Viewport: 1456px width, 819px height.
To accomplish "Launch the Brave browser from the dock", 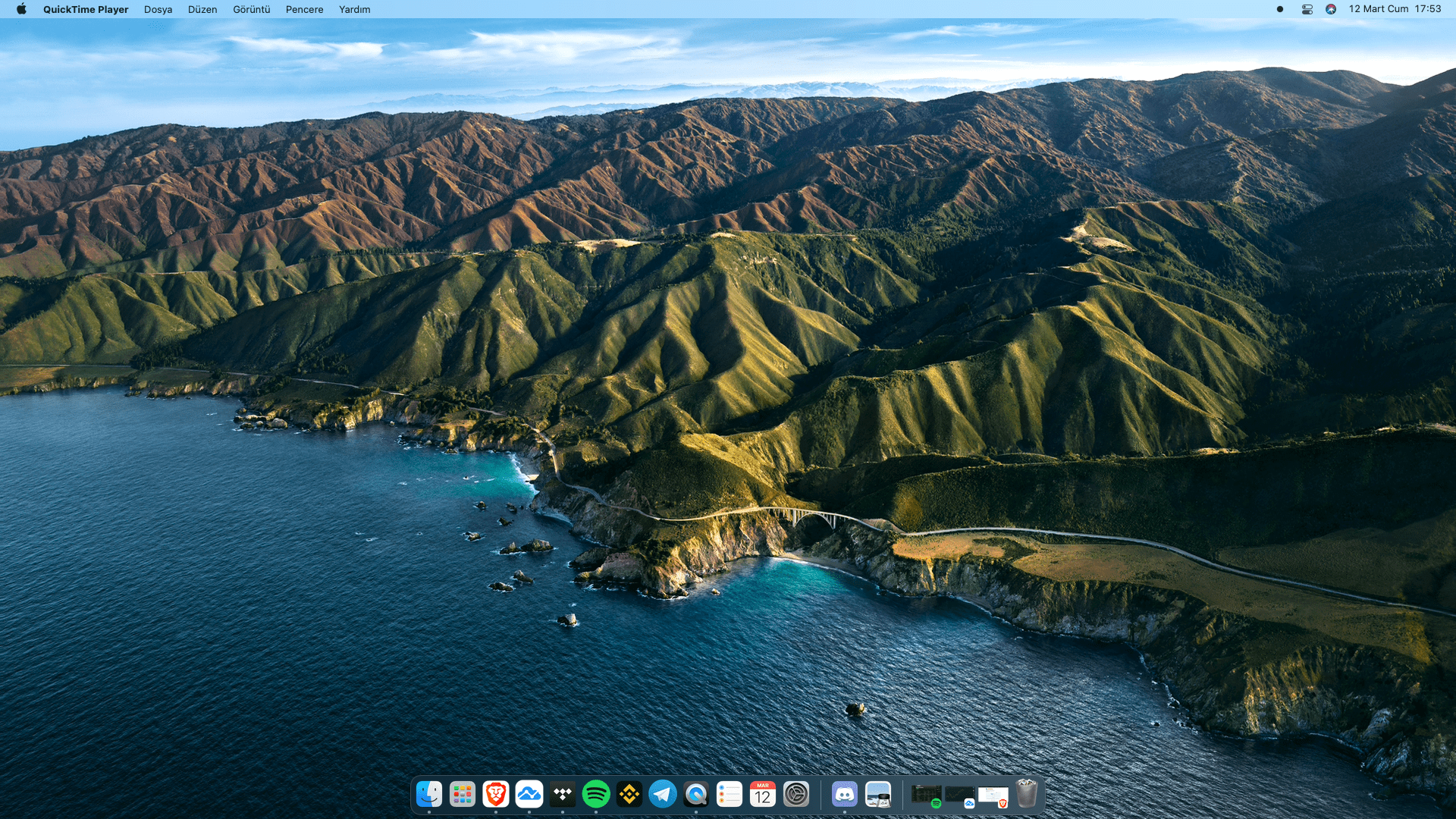I will [496, 794].
